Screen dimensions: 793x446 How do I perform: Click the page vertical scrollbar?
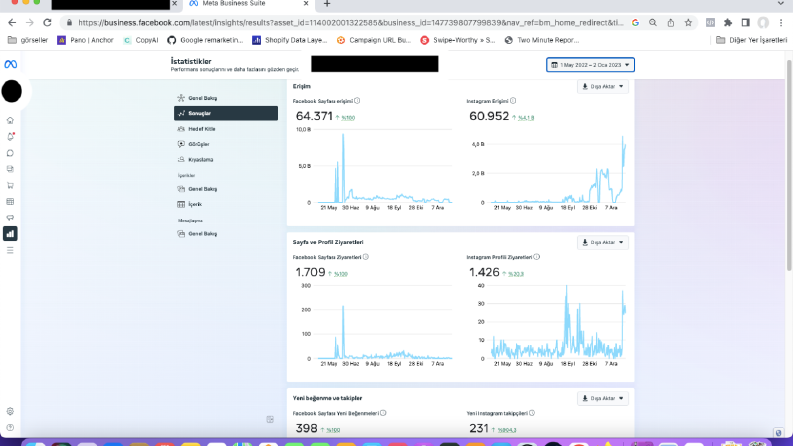tap(789, 167)
